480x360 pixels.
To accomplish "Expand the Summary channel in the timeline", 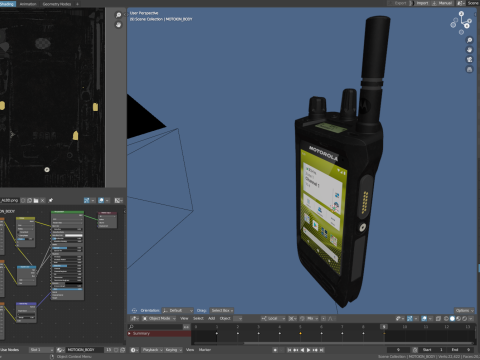I will [x=129, y=333].
